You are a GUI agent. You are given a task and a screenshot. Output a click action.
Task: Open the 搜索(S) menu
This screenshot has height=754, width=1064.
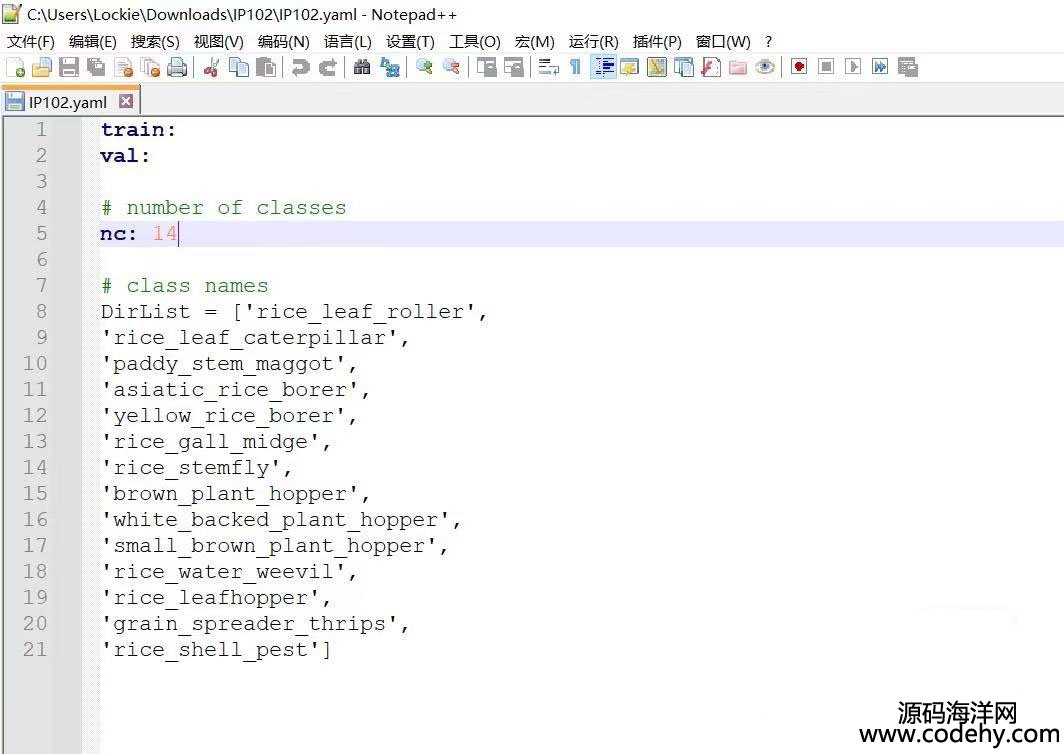point(155,42)
